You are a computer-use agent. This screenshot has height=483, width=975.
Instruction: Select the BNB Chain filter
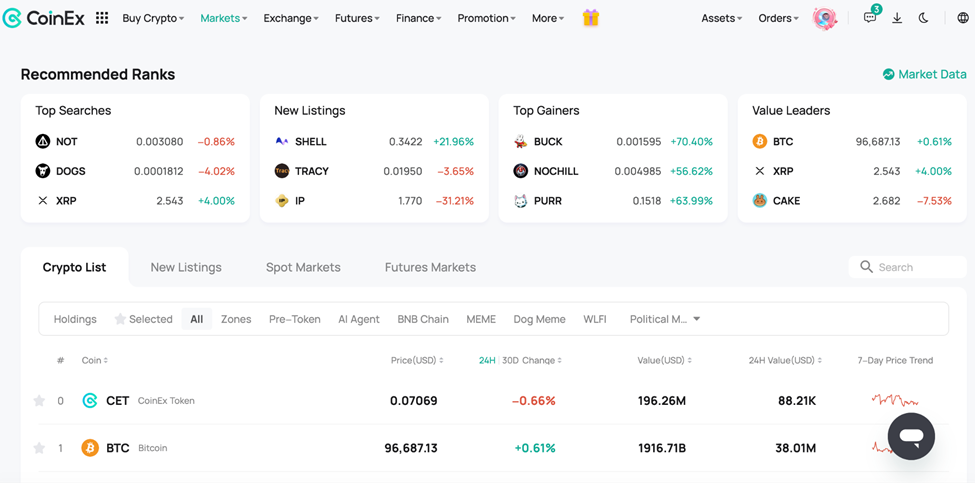[423, 319]
